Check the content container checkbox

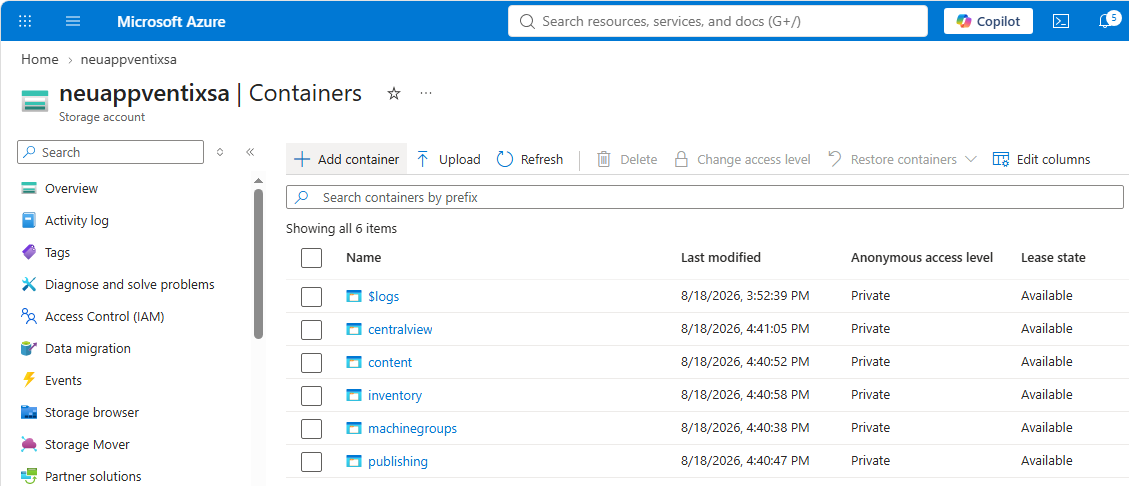311,362
